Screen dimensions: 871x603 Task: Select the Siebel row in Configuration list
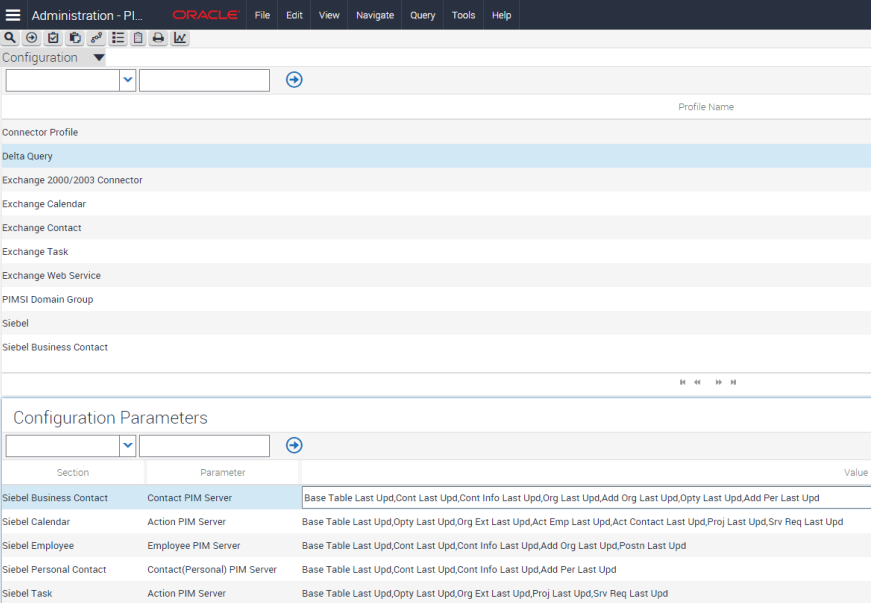point(436,323)
